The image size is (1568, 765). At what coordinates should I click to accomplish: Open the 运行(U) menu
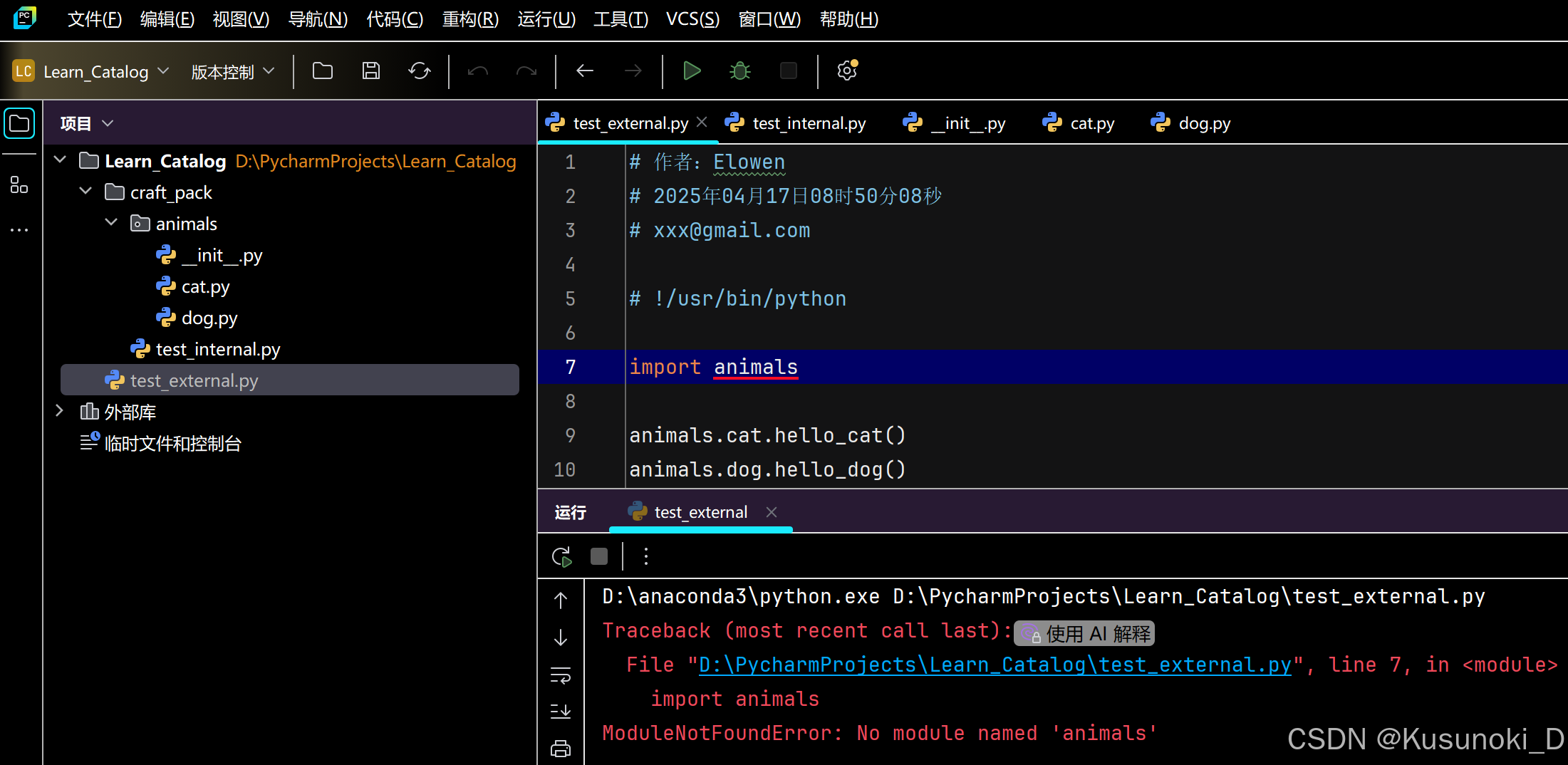(546, 19)
